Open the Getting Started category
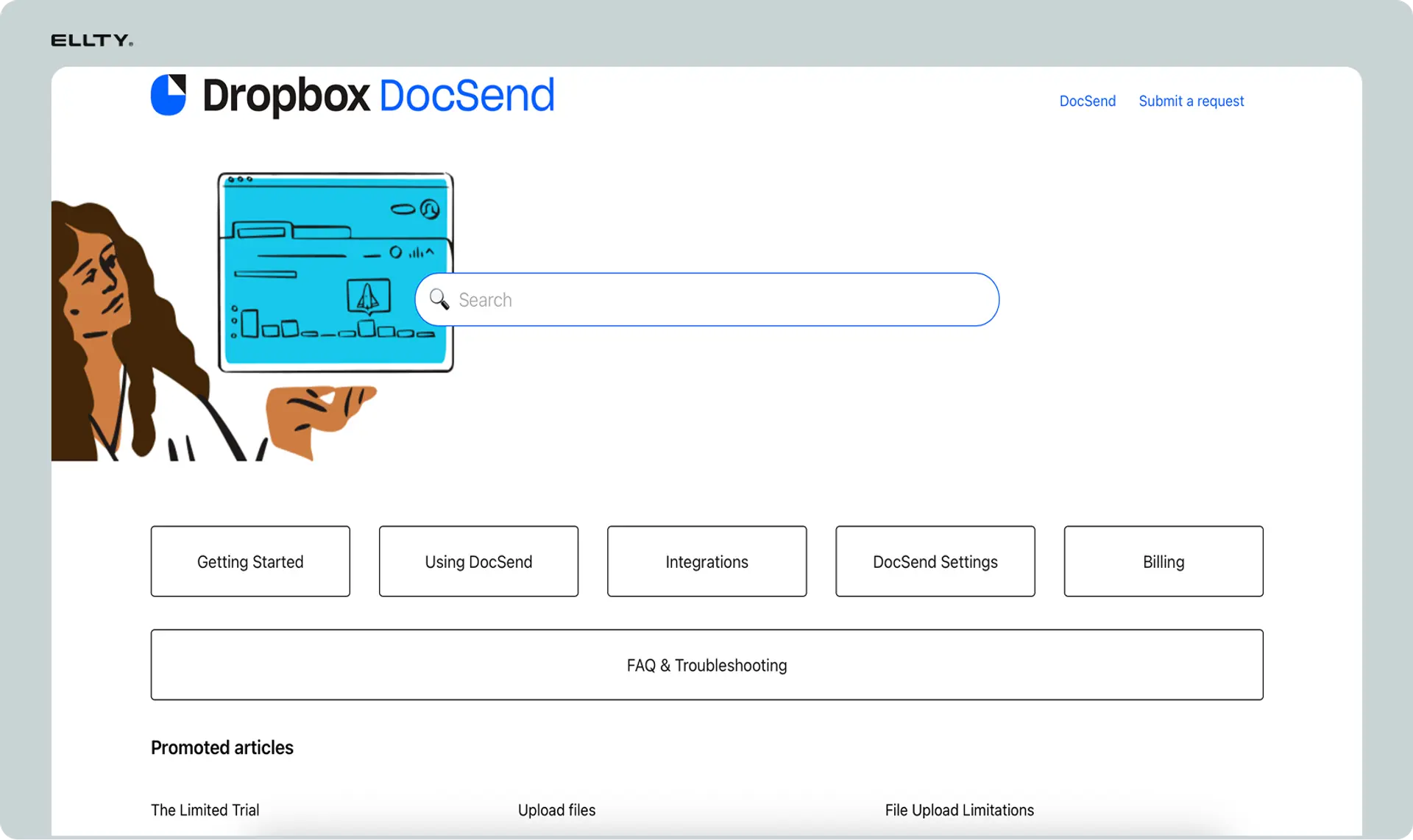1413x840 pixels. (250, 561)
